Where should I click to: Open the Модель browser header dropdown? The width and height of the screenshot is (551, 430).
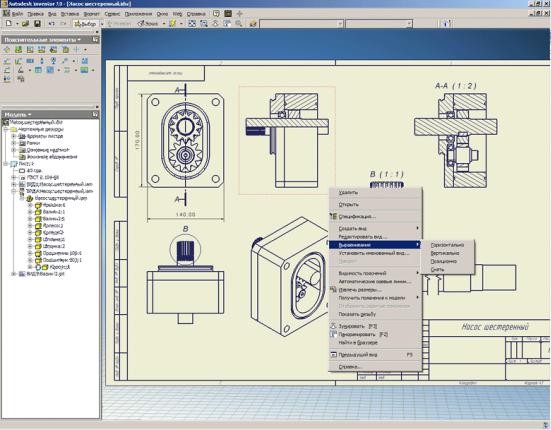pos(30,115)
